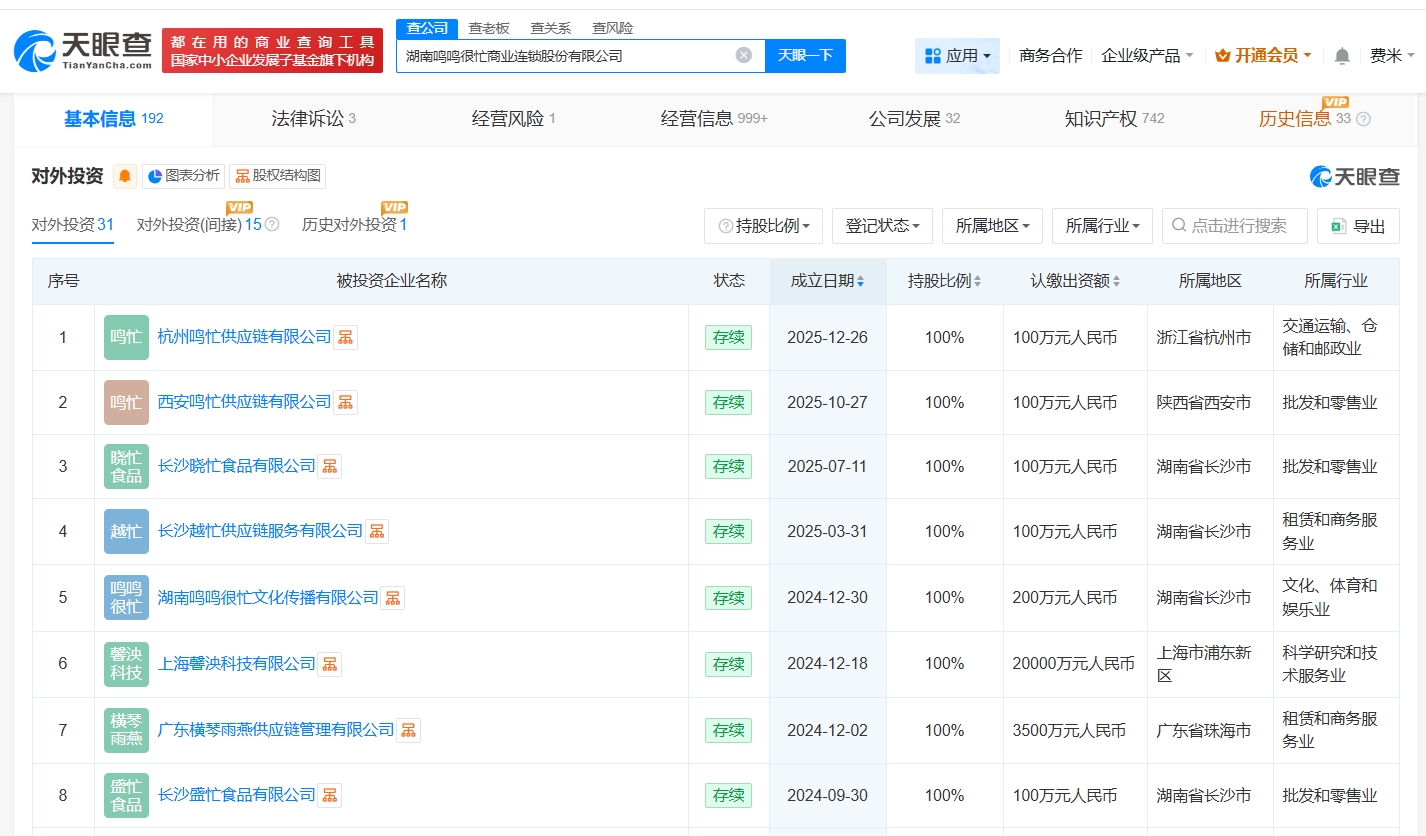Open equity structure icon for 杭州鸣忙供应链有限公司

click(x=345, y=337)
